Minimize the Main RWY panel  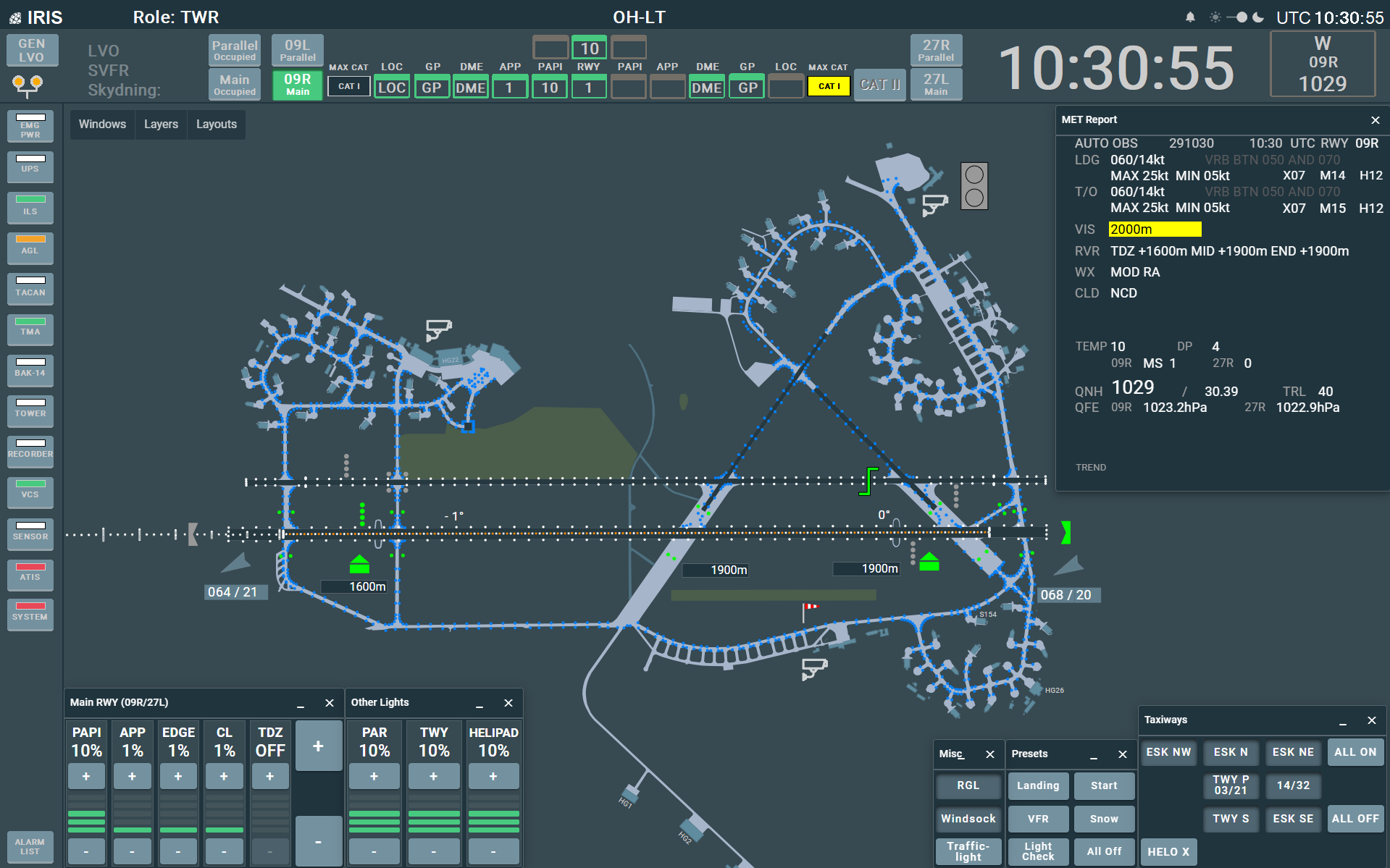click(301, 704)
